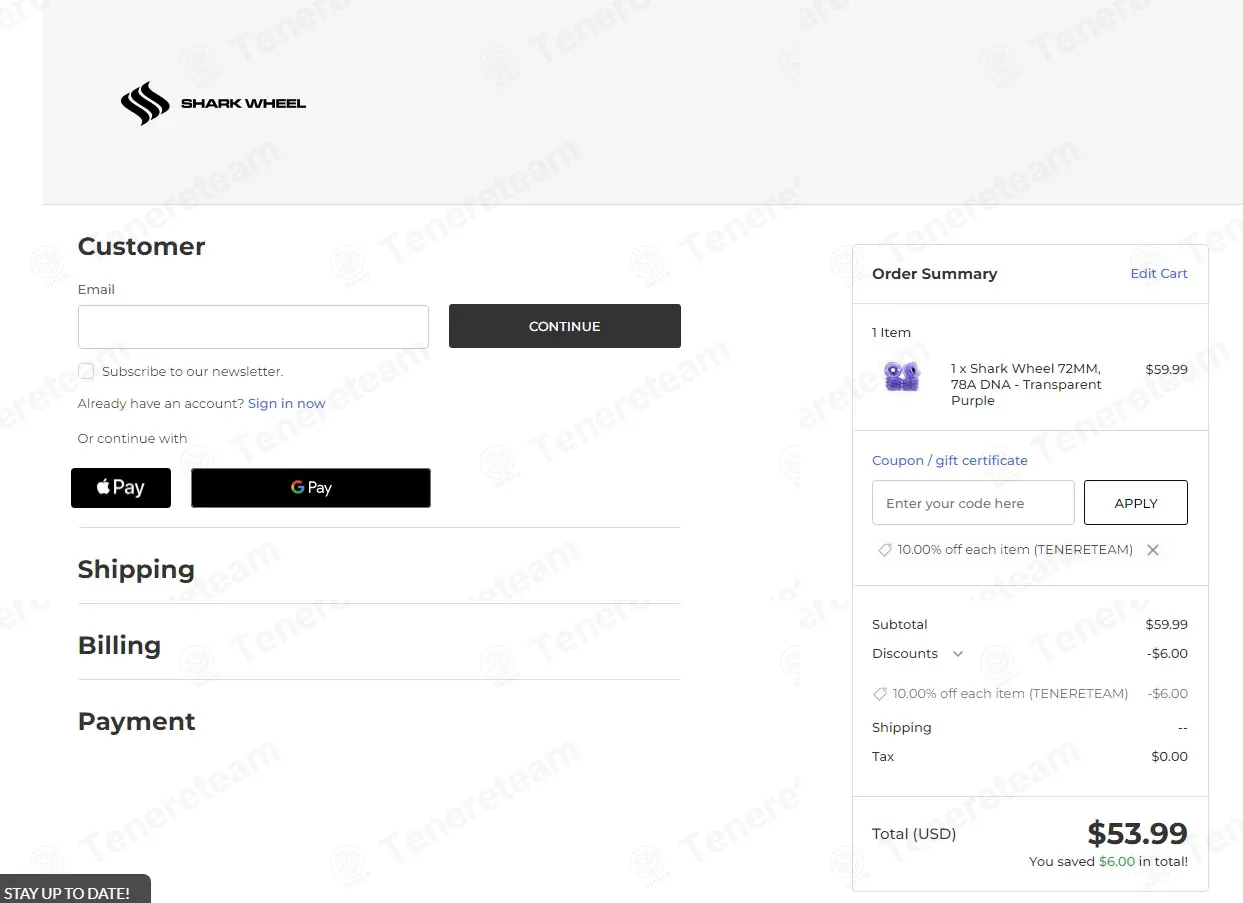Click the Shark Wheel 72MM product name
This screenshot has height=903, width=1243.
click(x=1026, y=384)
